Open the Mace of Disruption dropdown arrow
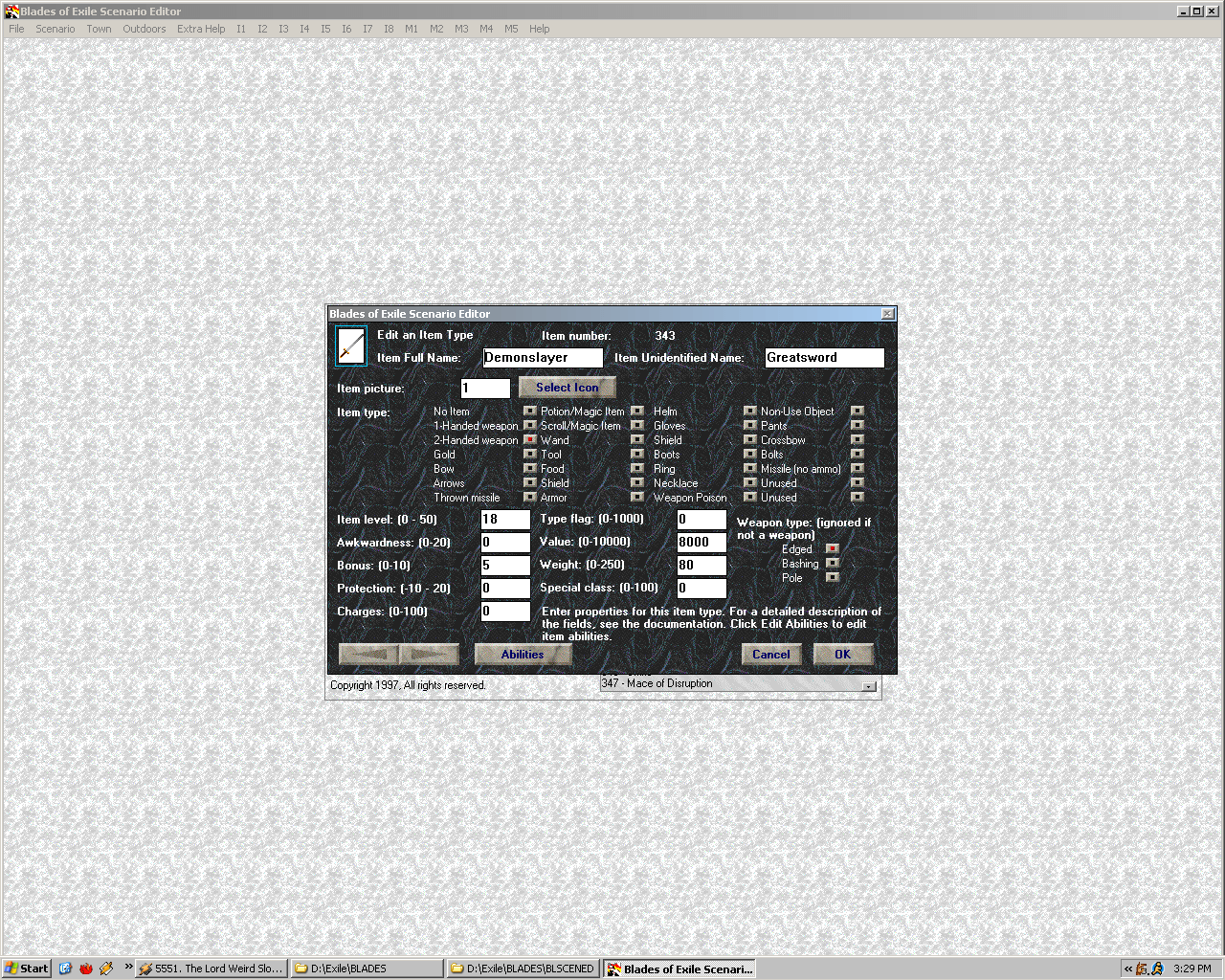 869,685
